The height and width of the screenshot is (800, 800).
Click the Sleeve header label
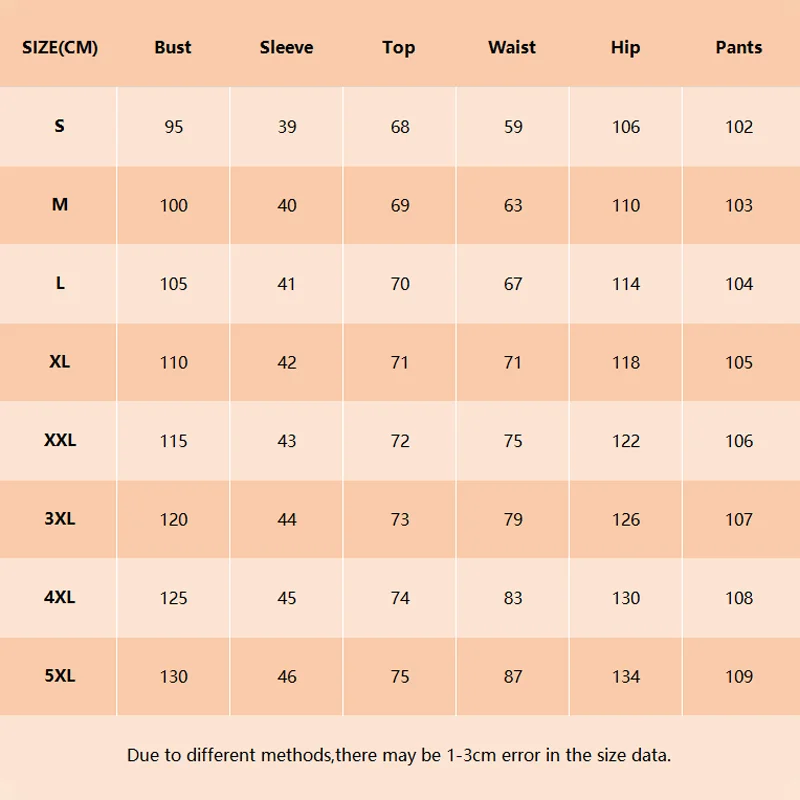(x=286, y=47)
